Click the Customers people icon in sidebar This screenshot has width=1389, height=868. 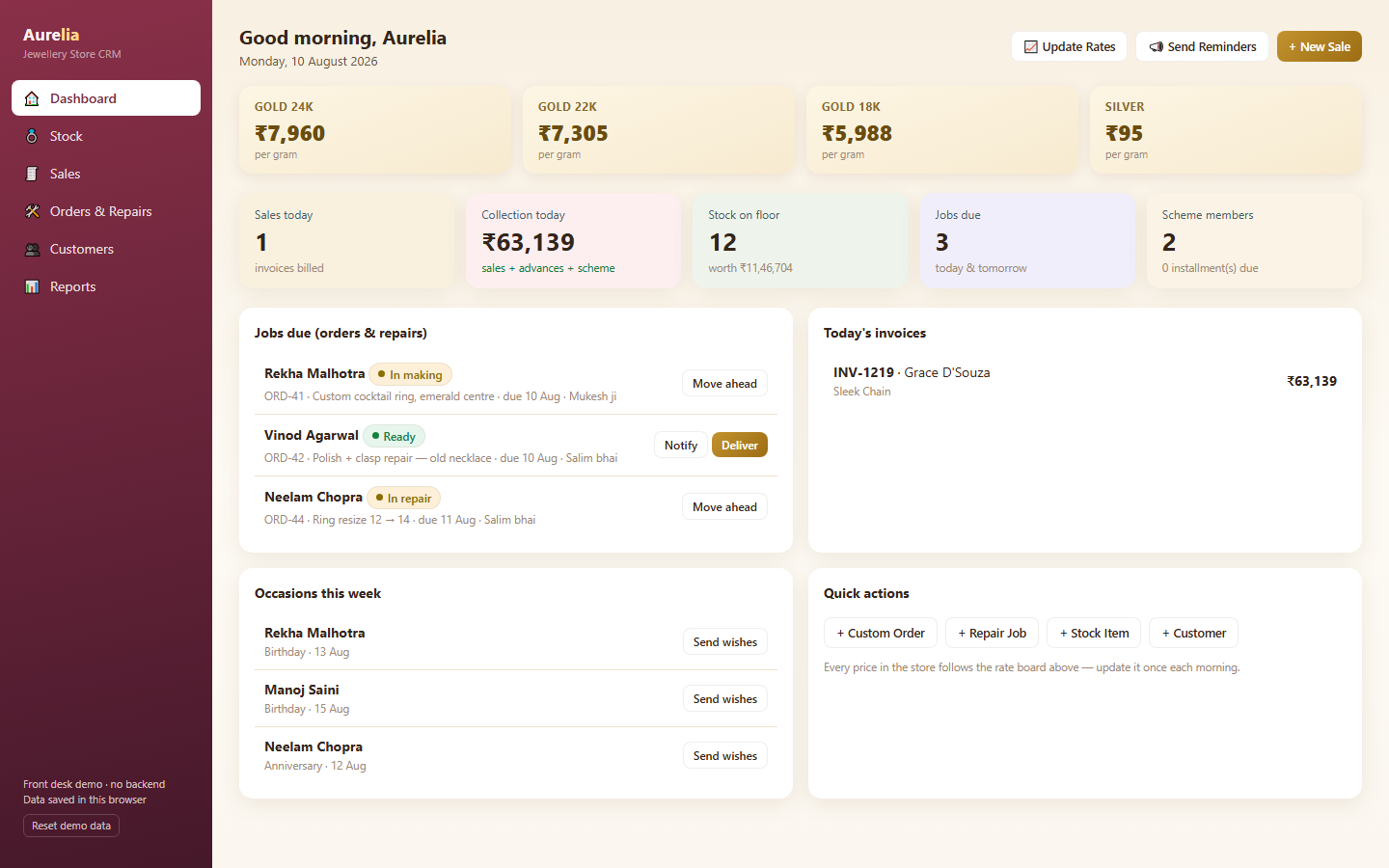click(32, 249)
